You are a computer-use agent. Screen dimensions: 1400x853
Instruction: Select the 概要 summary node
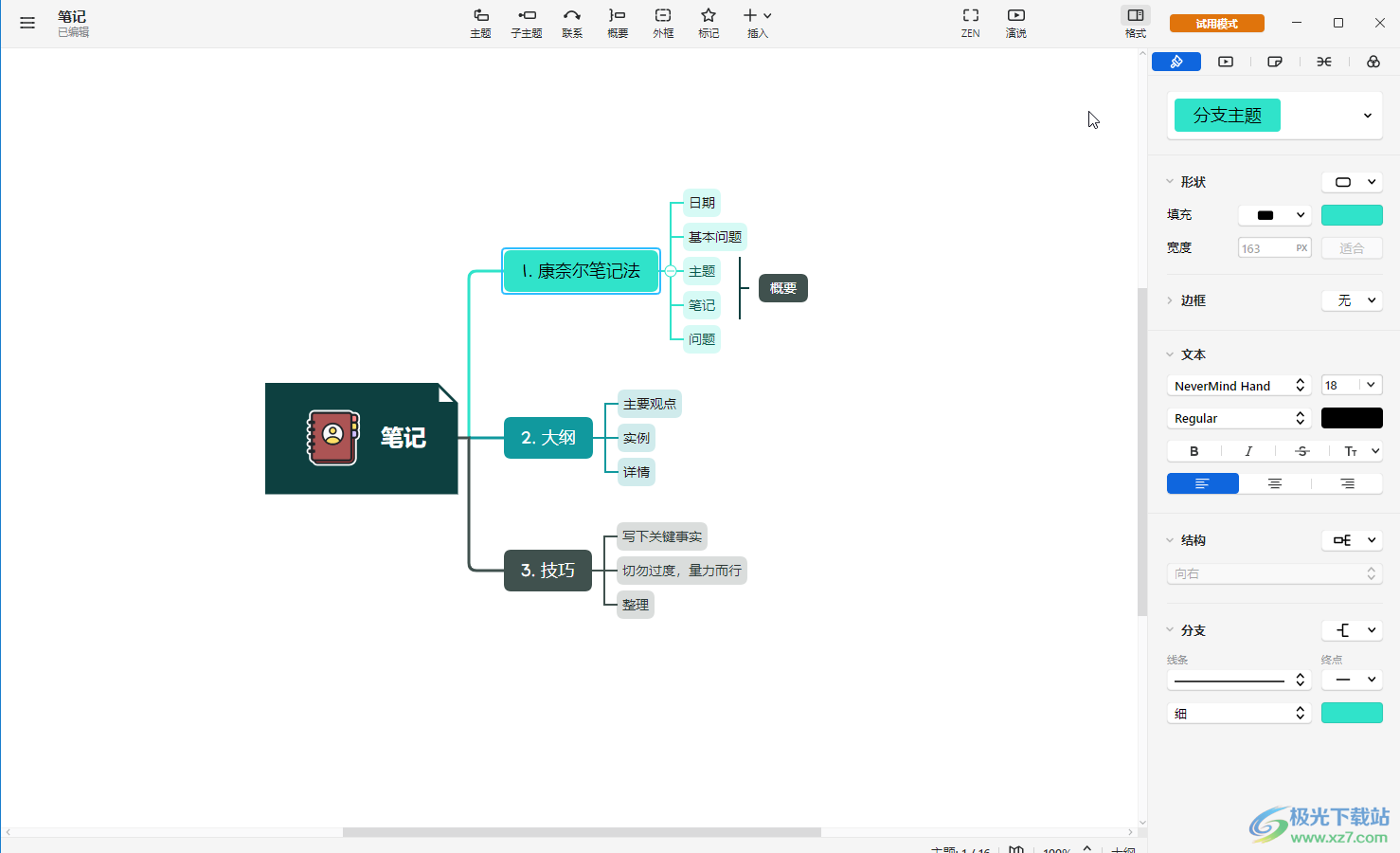(783, 288)
